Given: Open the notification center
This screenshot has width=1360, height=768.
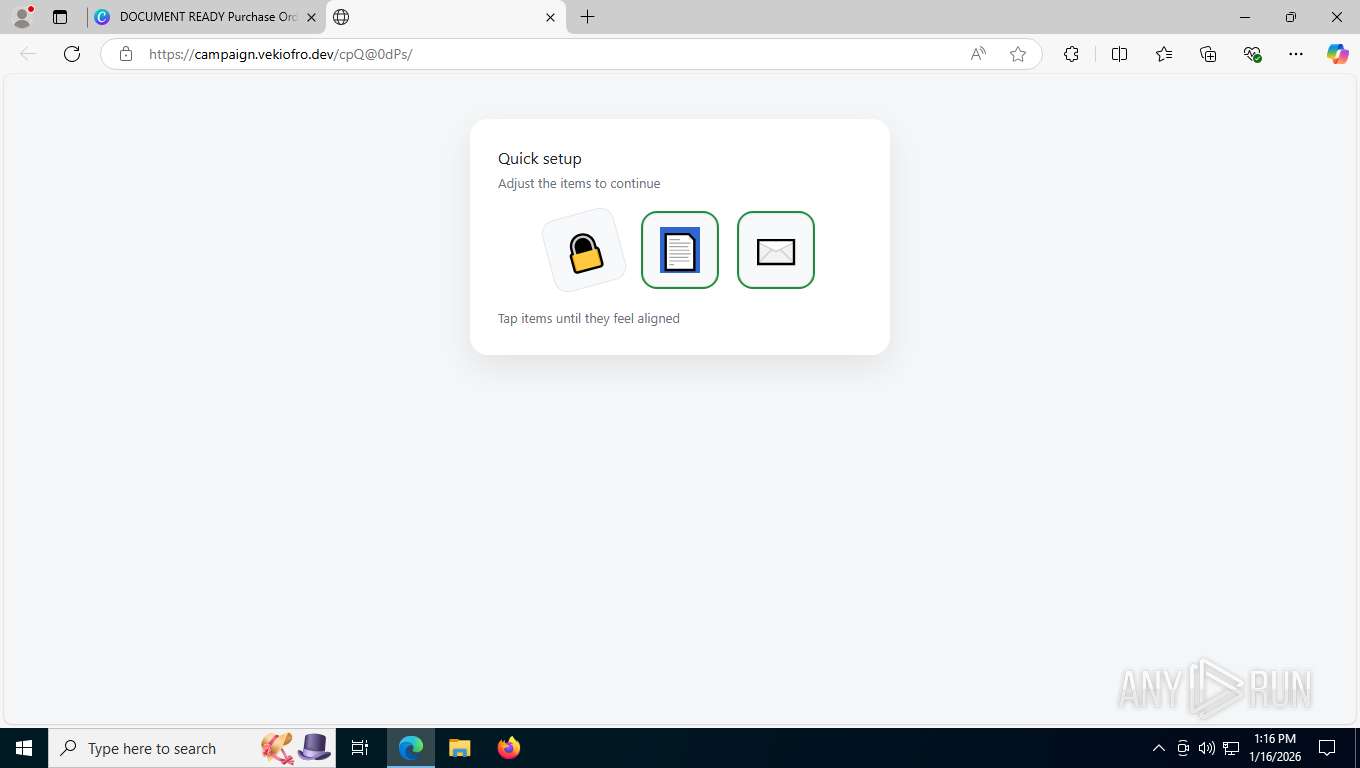Looking at the screenshot, I should (x=1327, y=748).
